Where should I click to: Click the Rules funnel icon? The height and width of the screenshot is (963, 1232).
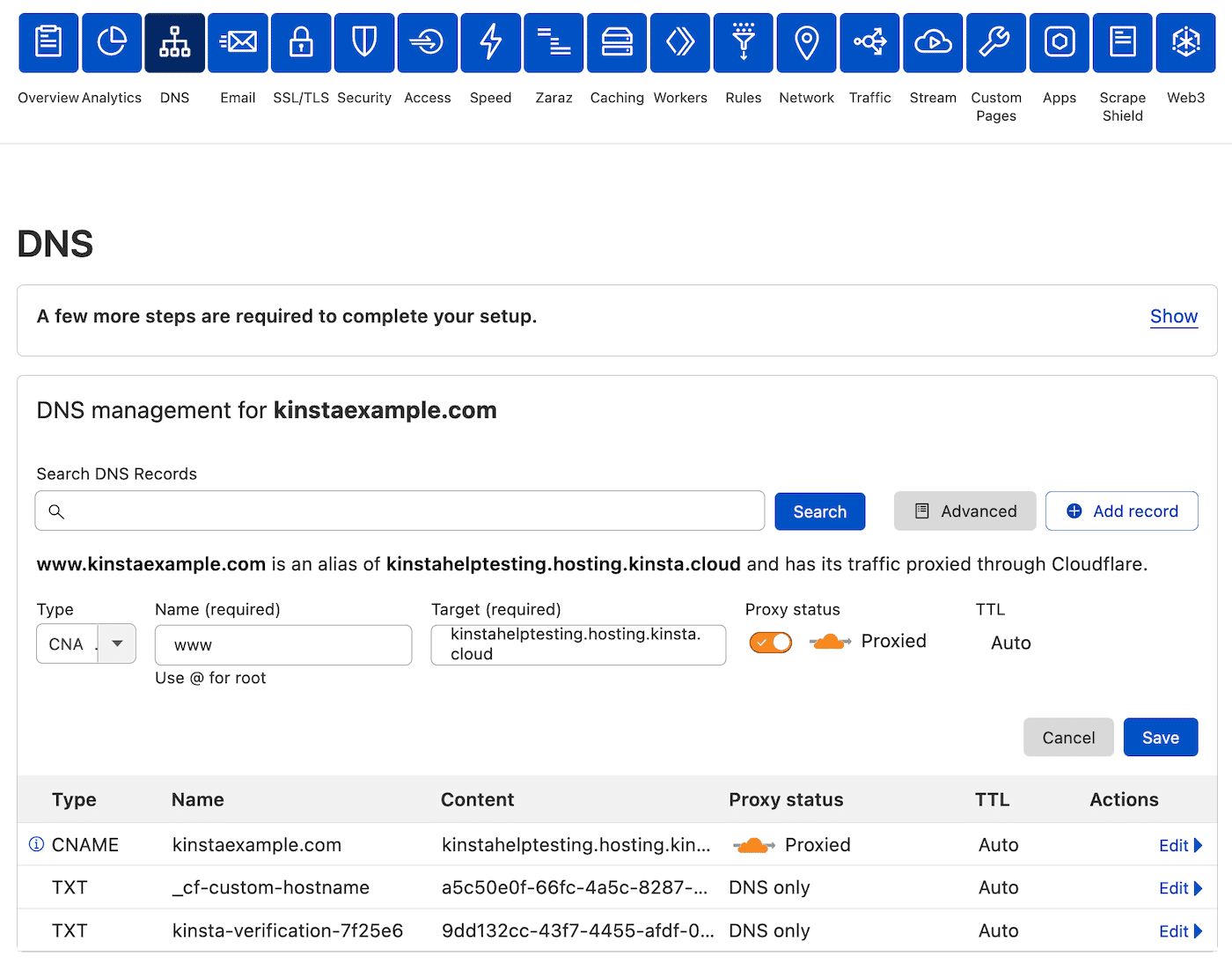743,42
